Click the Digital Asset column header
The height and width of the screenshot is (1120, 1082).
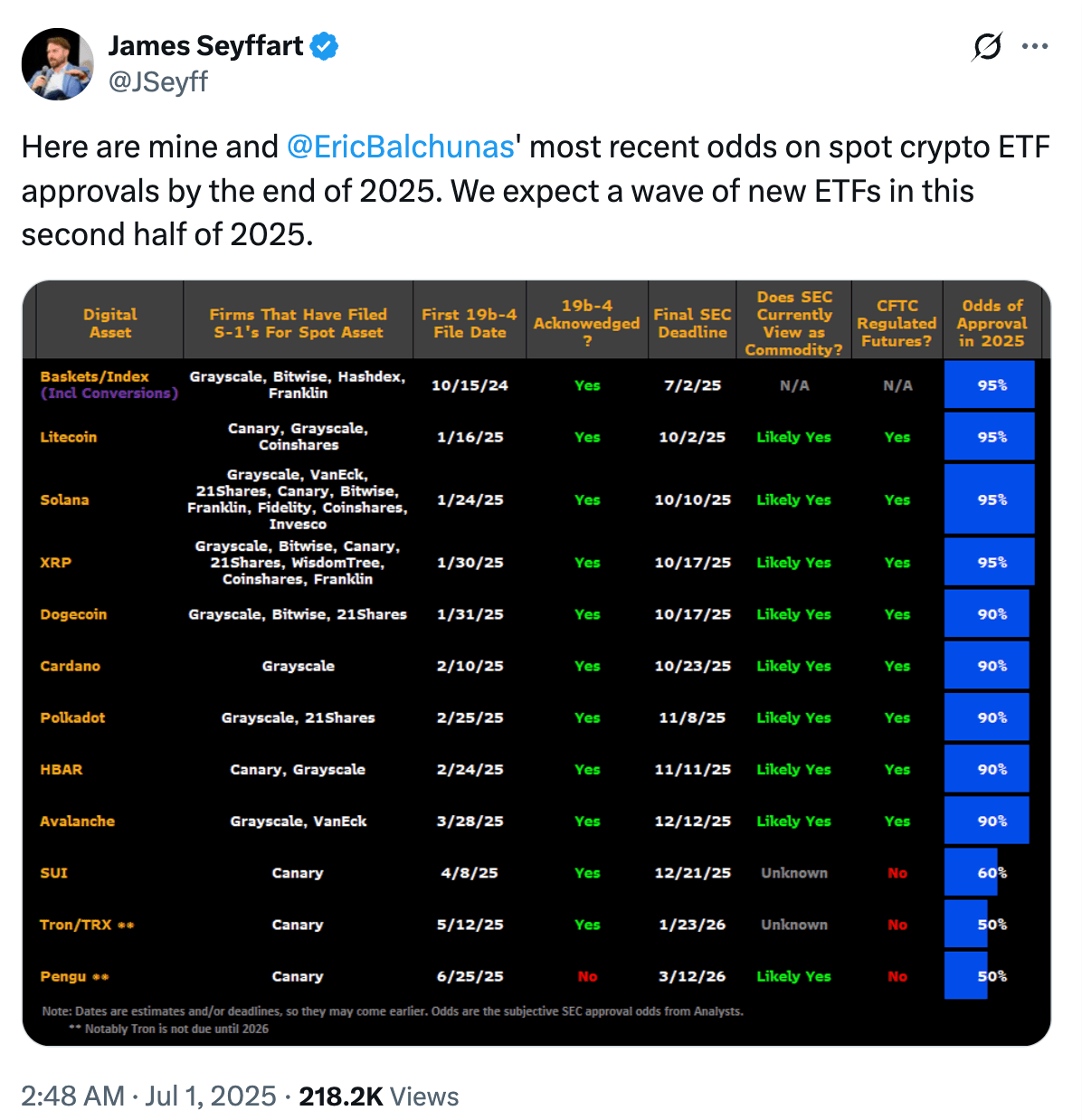110,323
